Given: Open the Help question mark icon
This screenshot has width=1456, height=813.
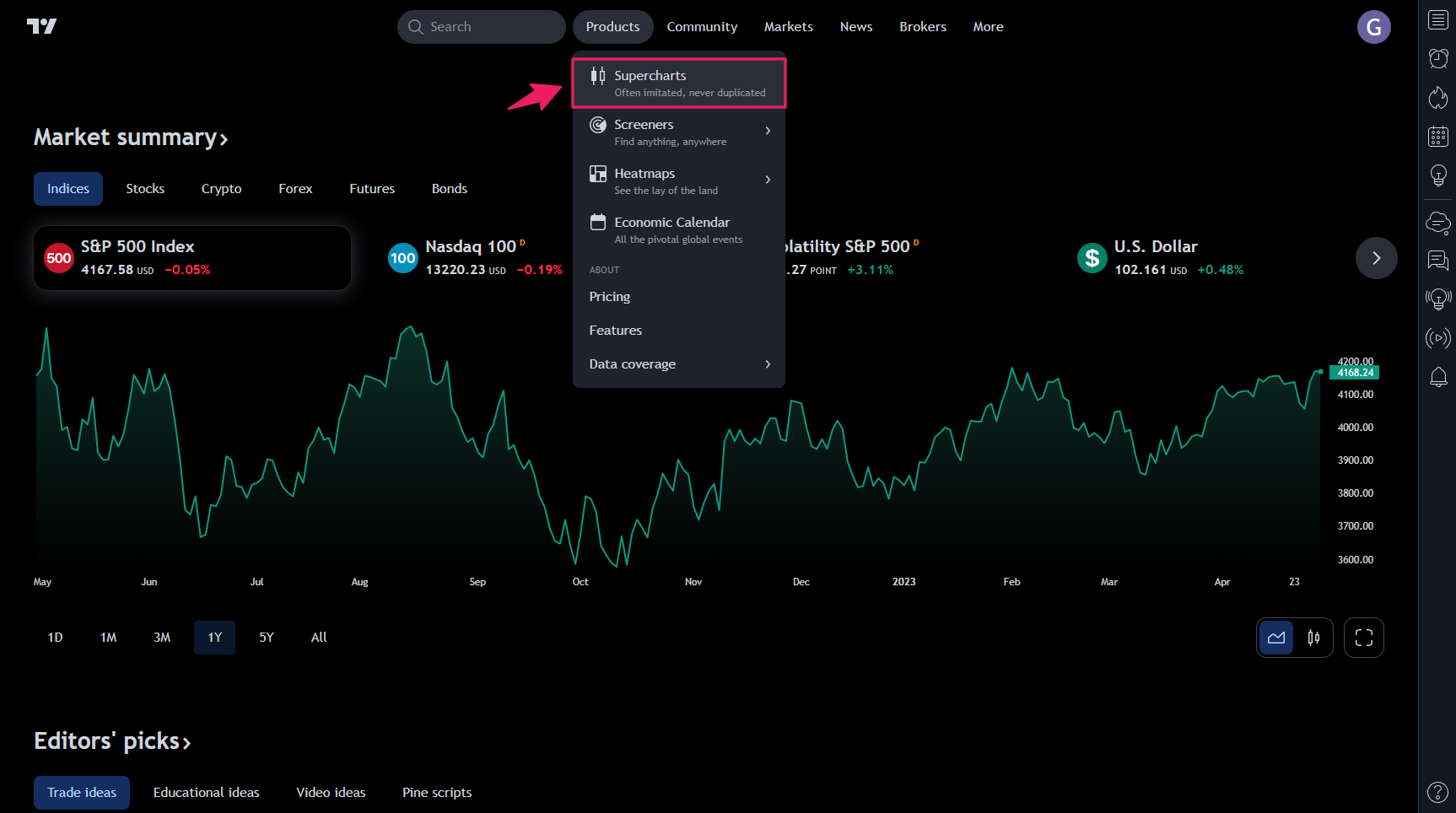Looking at the screenshot, I should pos(1438,792).
